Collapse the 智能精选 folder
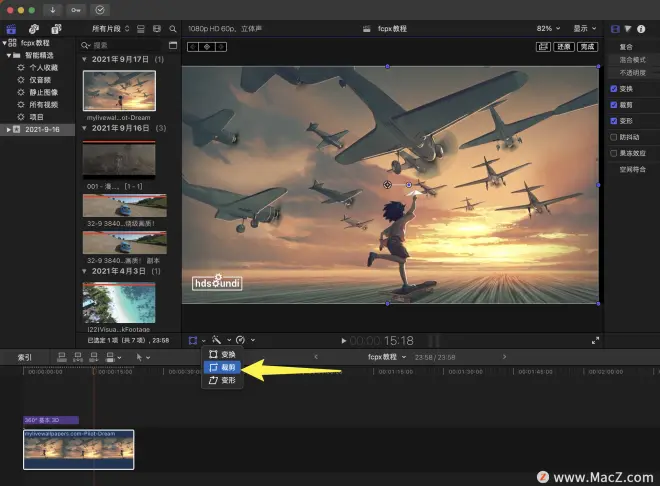The height and width of the screenshot is (486, 660). (8, 55)
